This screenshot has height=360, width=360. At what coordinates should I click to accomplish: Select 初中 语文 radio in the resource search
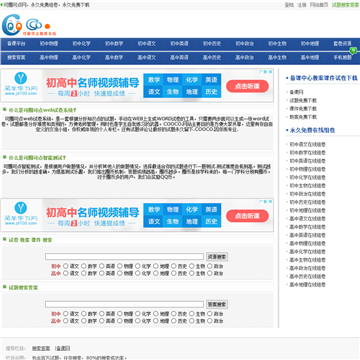click(66, 266)
